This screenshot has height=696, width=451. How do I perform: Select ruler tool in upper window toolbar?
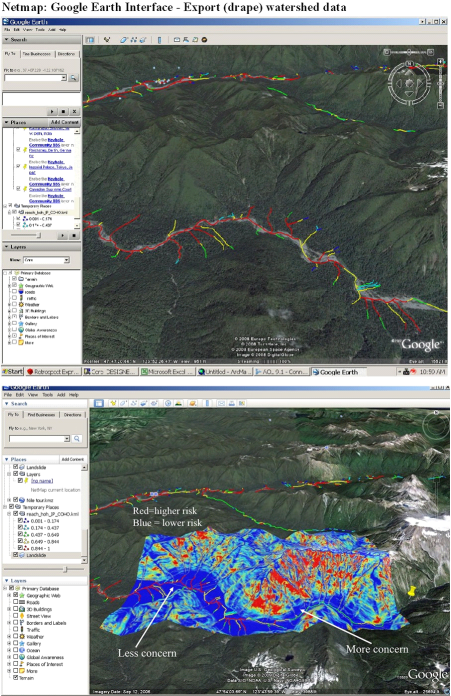pyautogui.click(x=159, y=40)
